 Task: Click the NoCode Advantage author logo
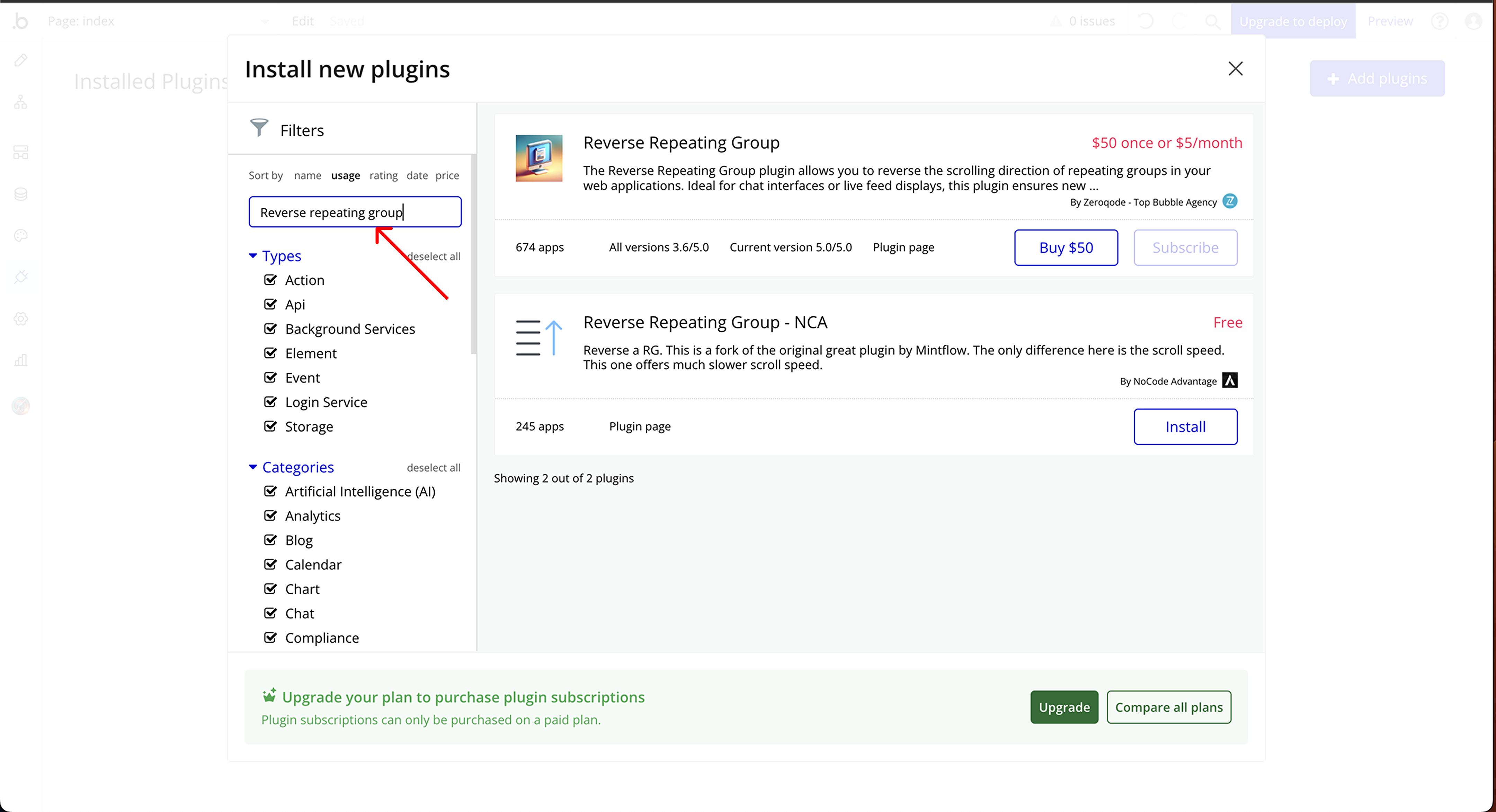tap(1229, 380)
